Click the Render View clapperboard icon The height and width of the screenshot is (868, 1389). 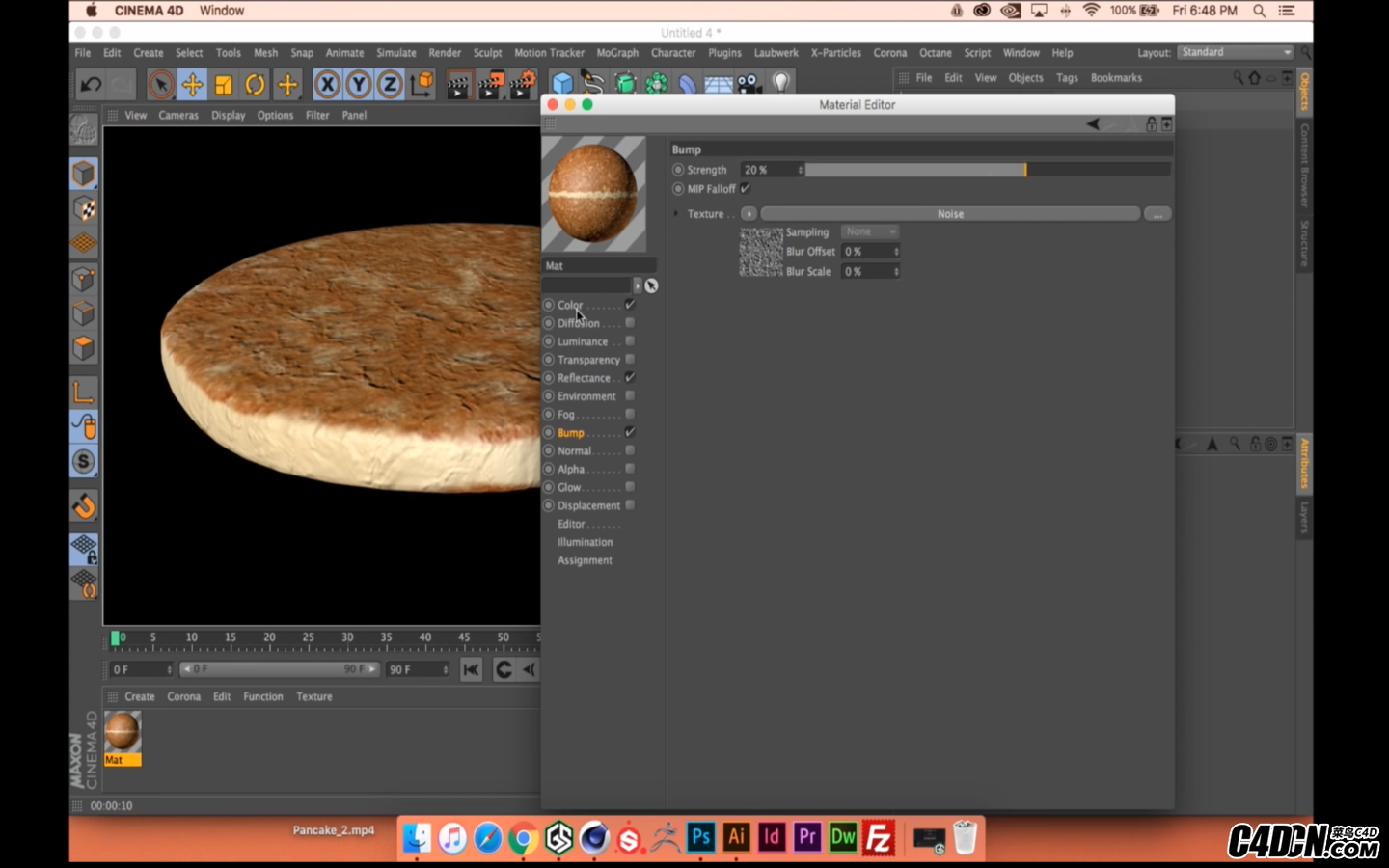458,85
